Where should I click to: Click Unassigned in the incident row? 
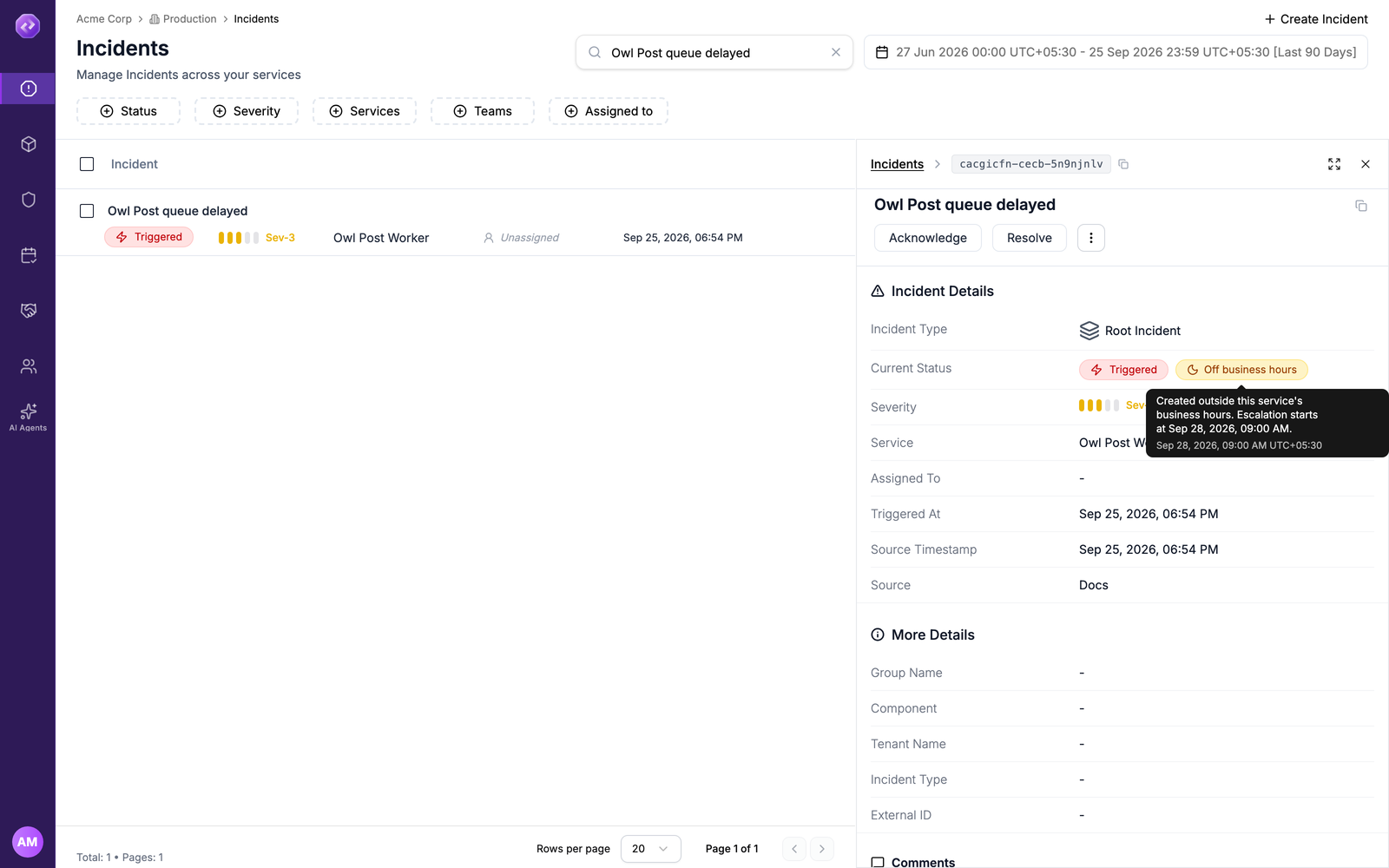[x=521, y=238]
